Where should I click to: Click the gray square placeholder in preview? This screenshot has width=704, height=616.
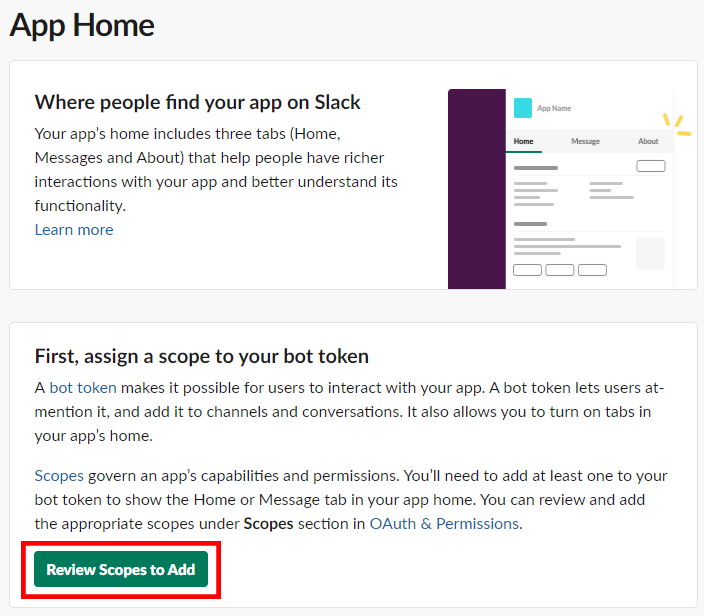coord(649,254)
